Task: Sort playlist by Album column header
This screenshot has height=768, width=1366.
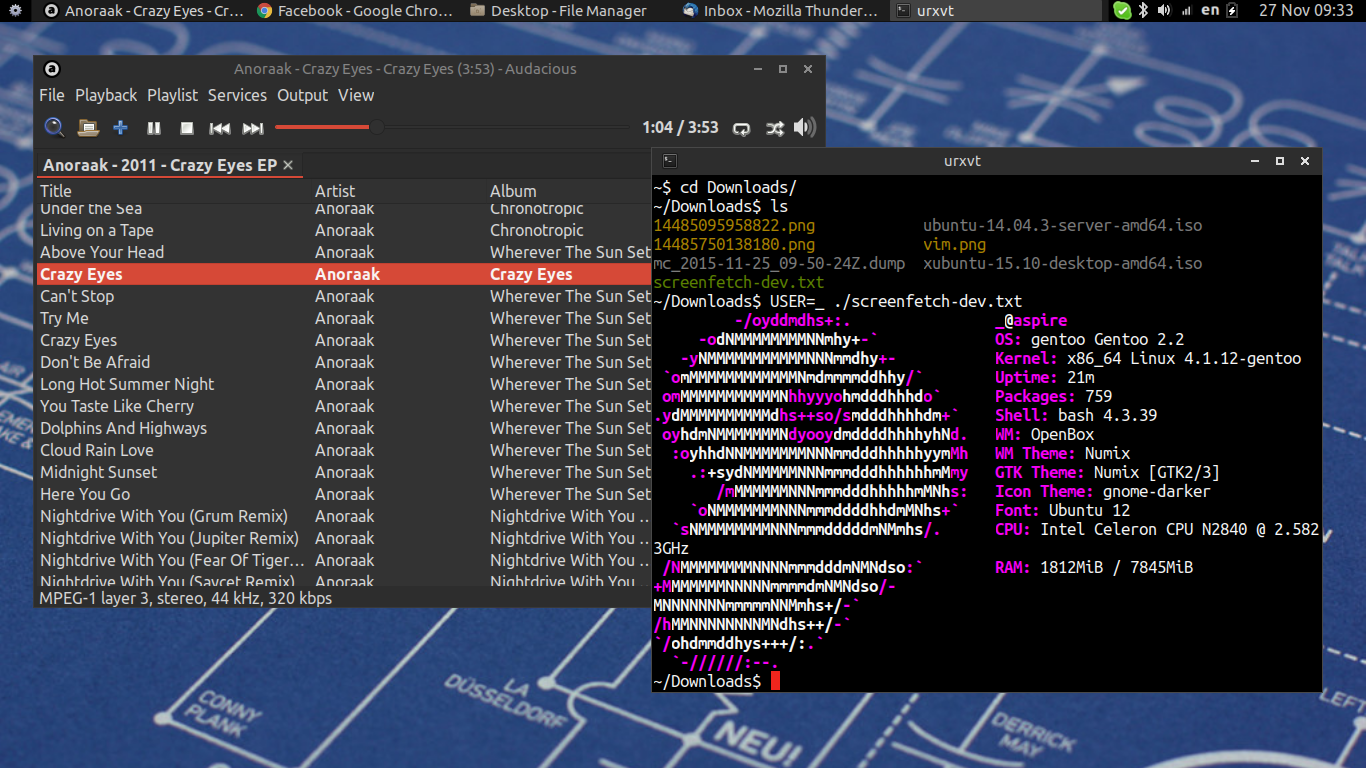Action: click(568, 191)
